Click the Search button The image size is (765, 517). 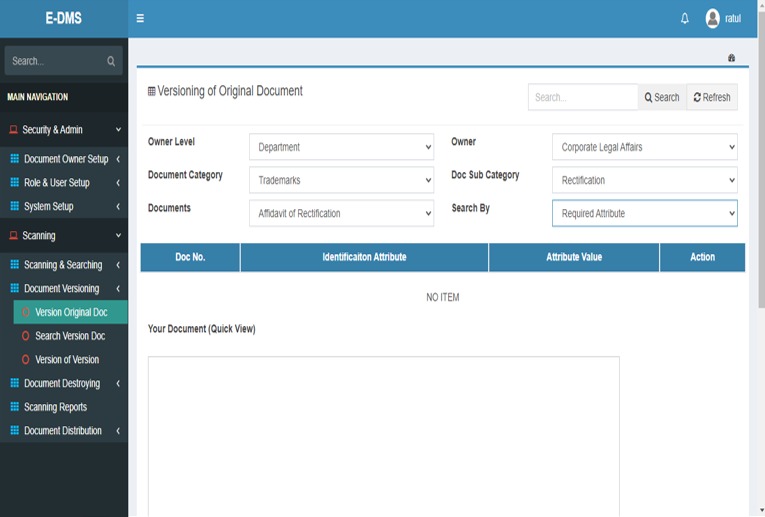[x=662, y=97]
